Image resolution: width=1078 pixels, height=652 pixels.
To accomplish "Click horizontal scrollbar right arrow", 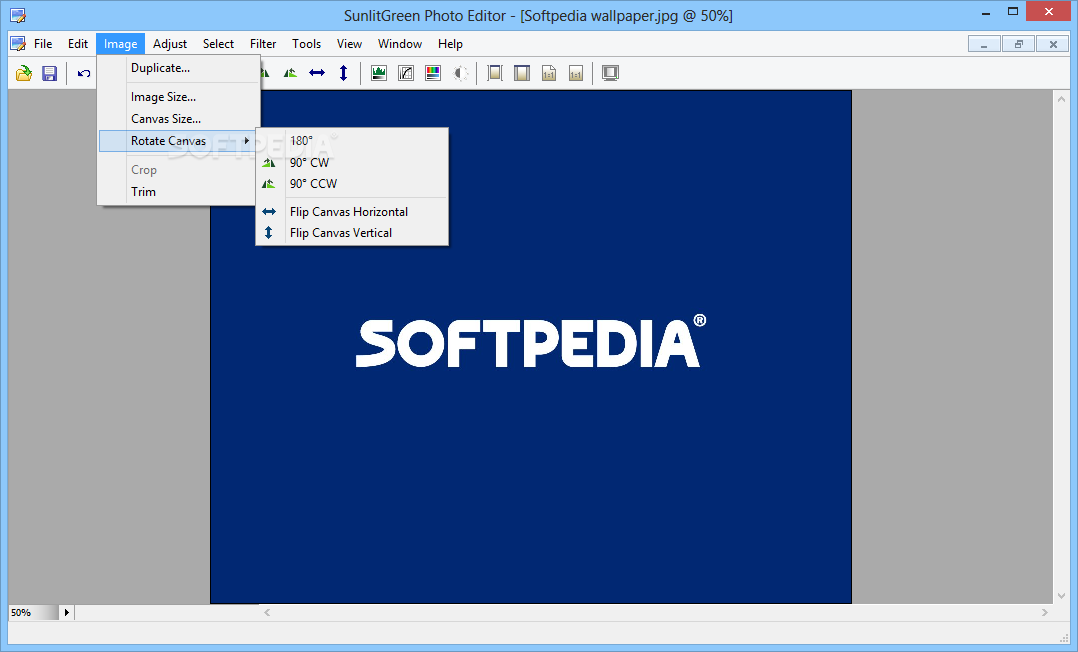I will pos(1045,612).
